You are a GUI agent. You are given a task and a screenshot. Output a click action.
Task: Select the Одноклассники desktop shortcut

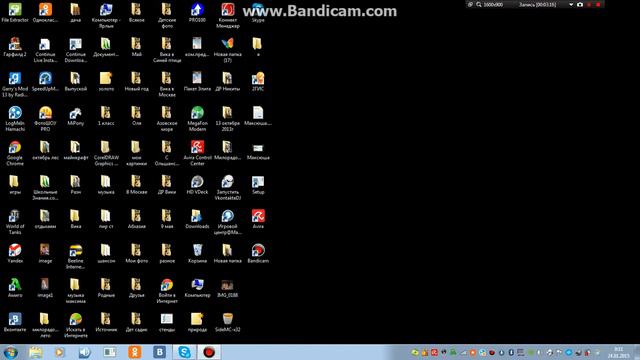click(x=45, y=12)
